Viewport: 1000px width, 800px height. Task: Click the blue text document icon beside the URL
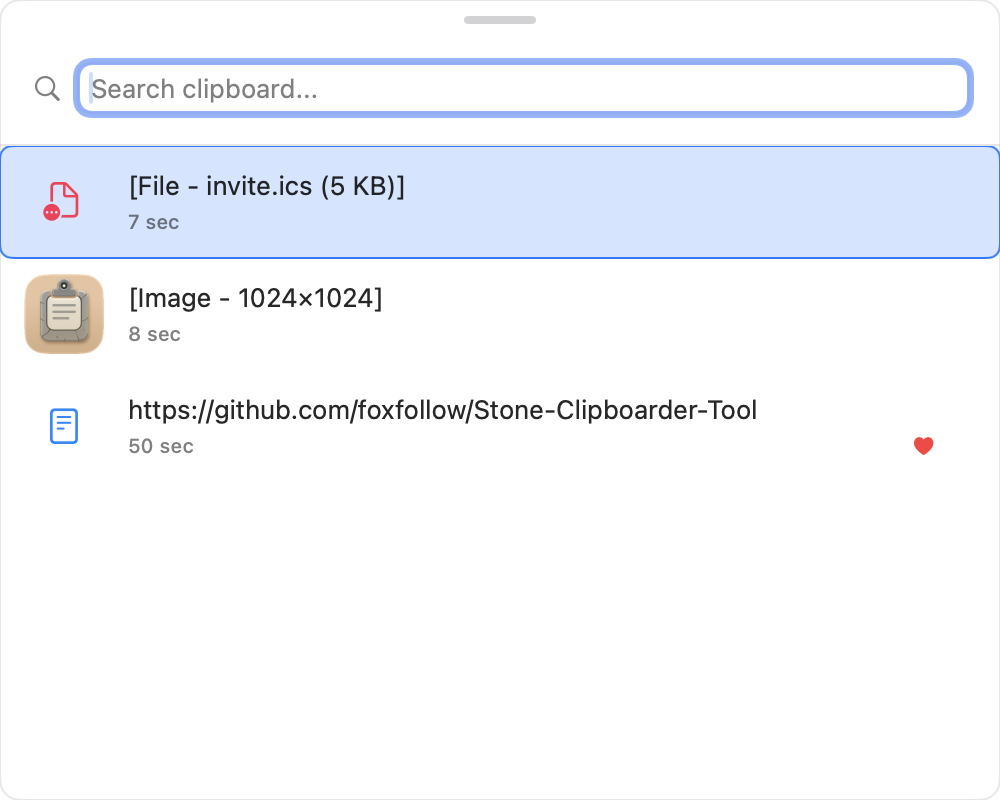tap(63, 425)
